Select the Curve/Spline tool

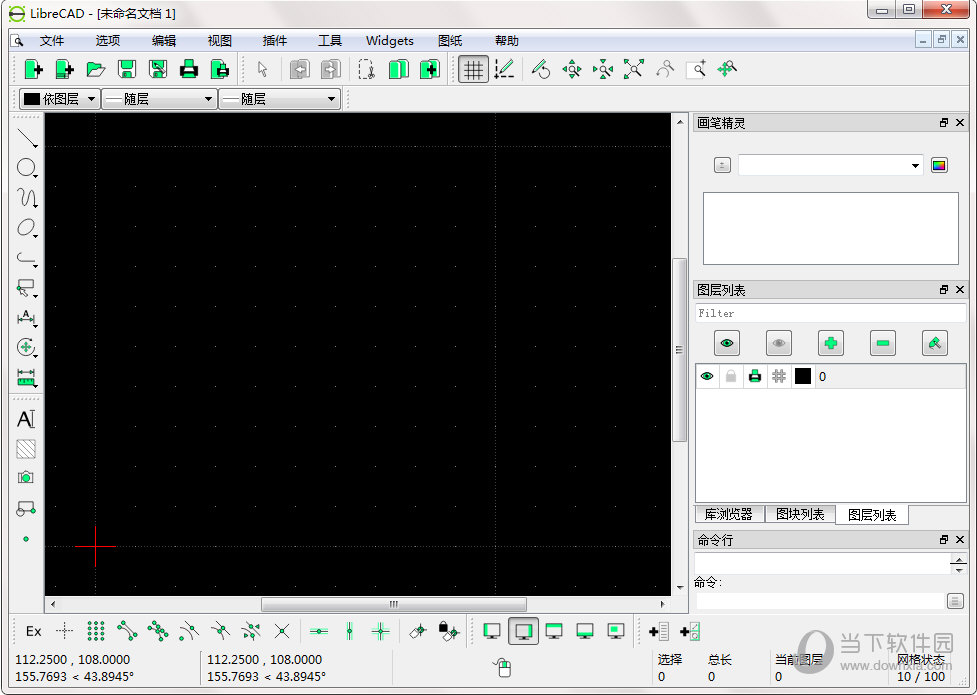coord(26,198)
